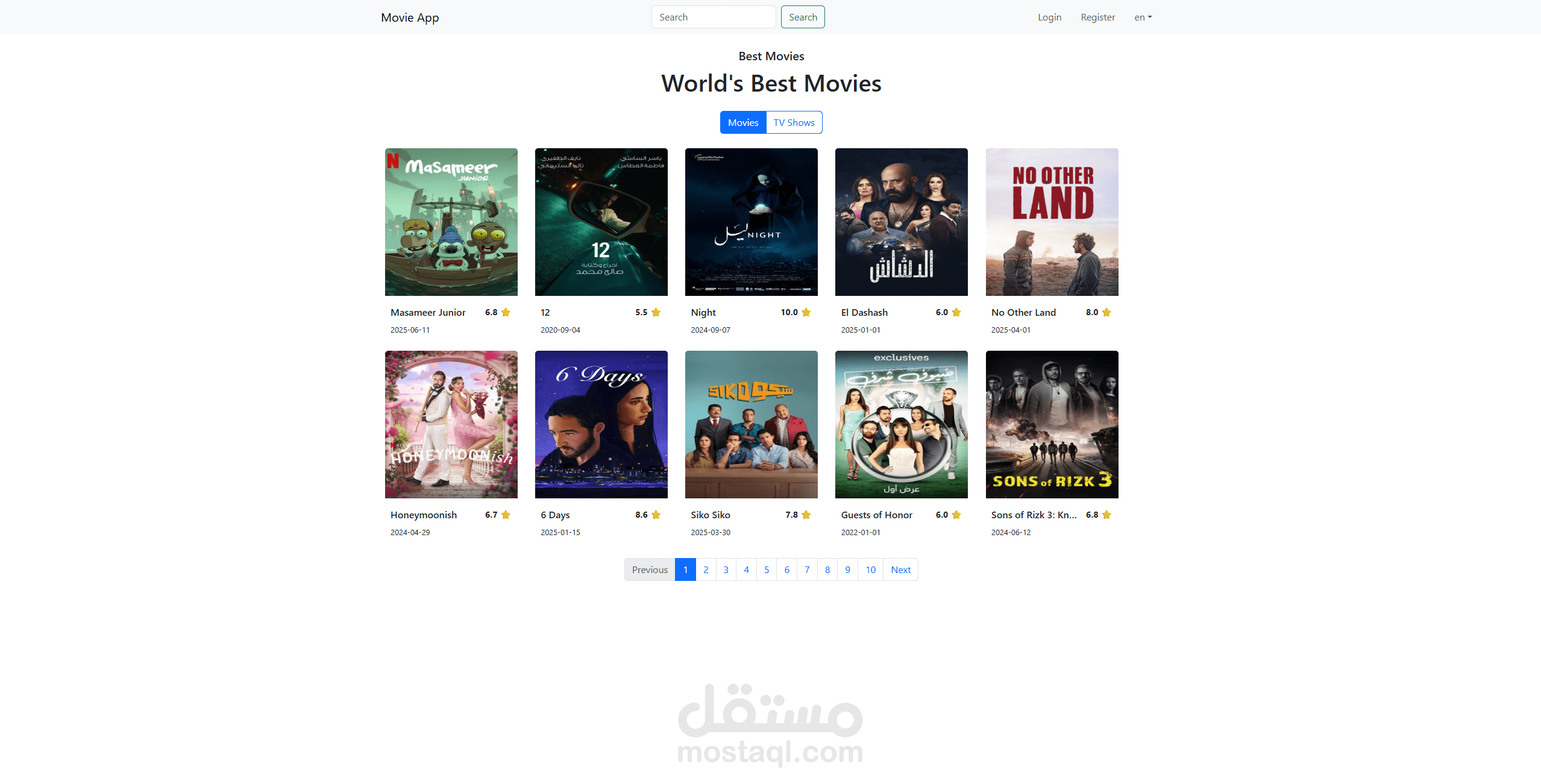This screenshot has height=784, width=1541.
Task: Go to page 2
Action: (x=706, y=569)
